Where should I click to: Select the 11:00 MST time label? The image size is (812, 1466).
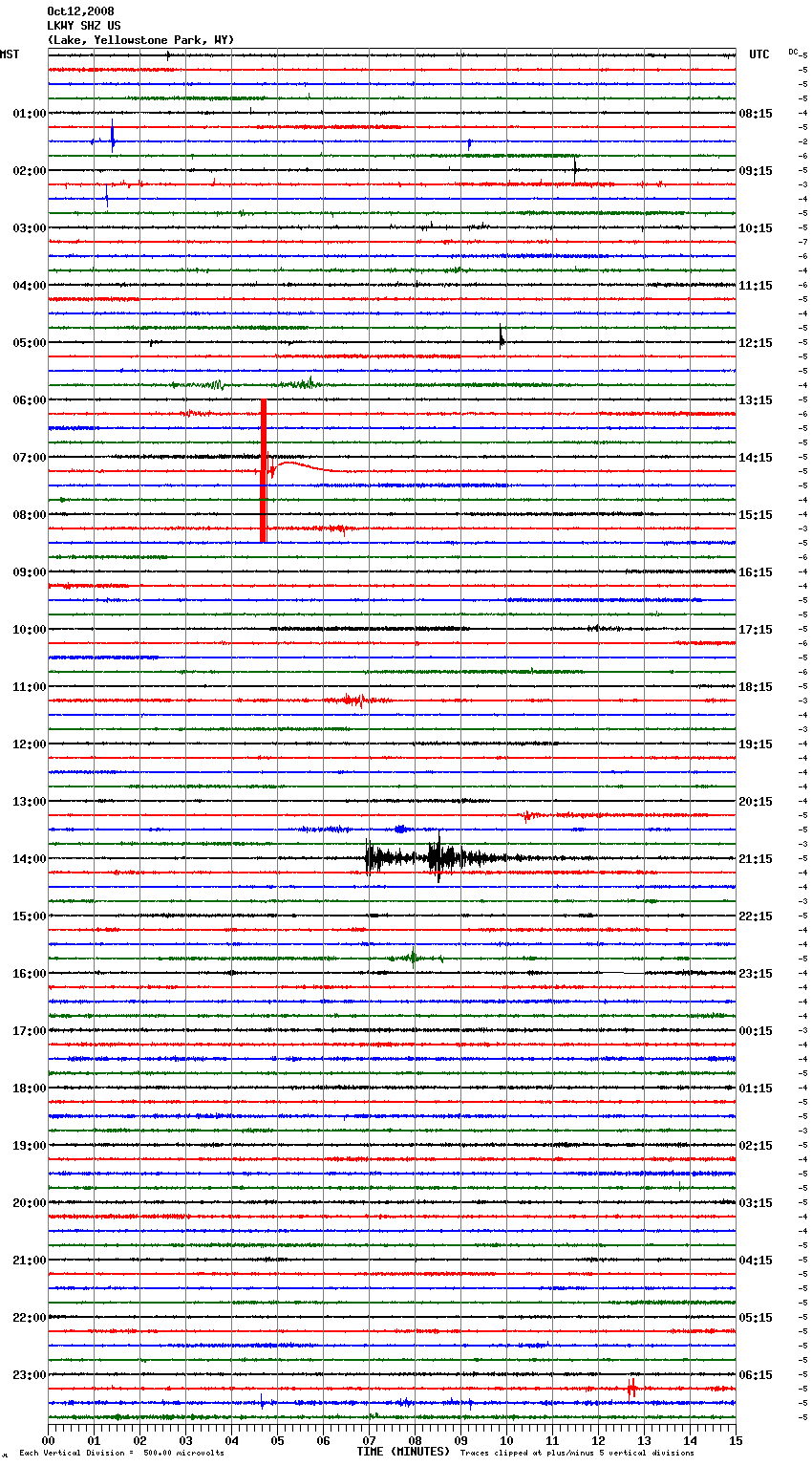coord(30,687)
